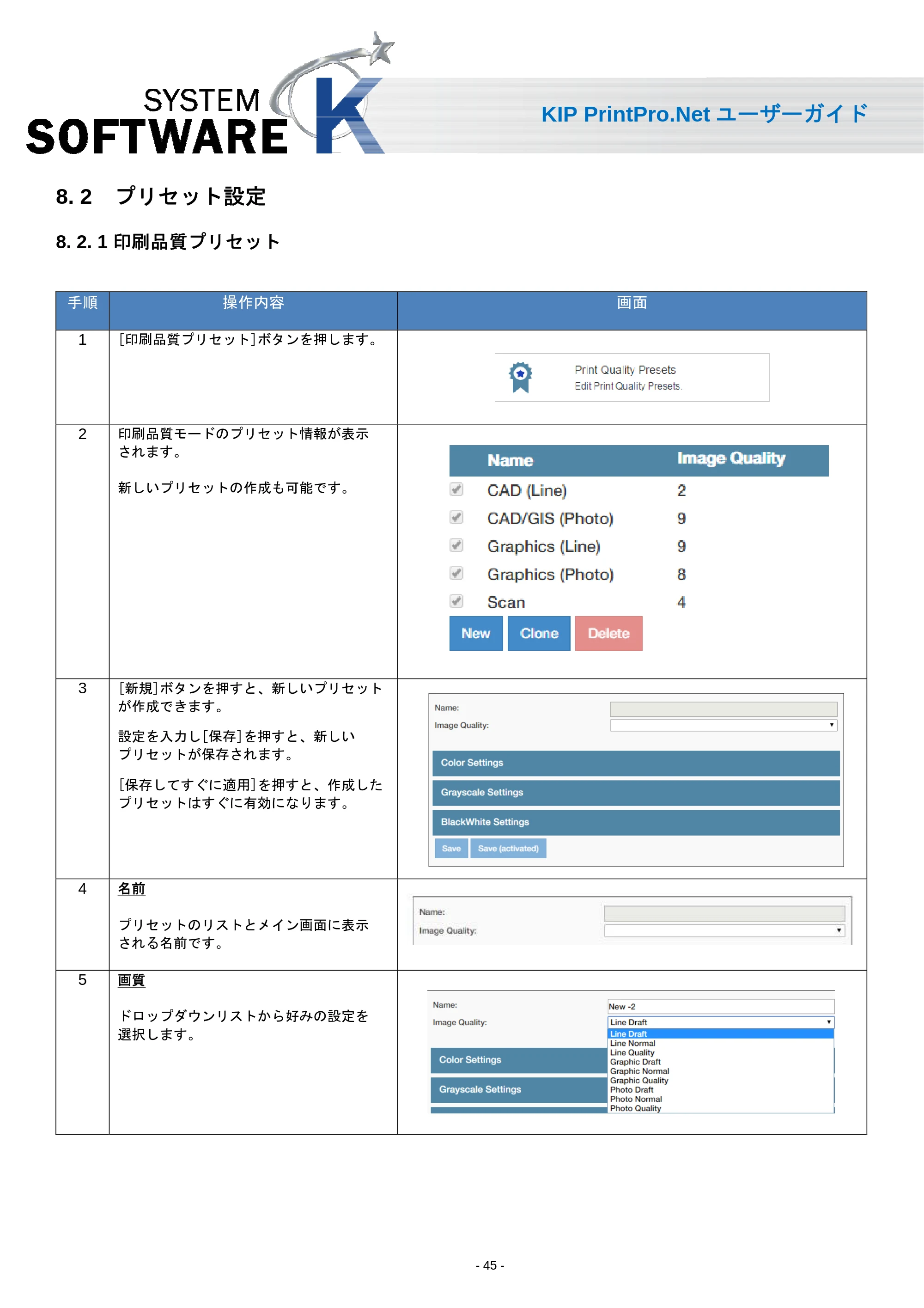Click 'Edit Print Quality Presets.' subtitle text

click(628, 386)
